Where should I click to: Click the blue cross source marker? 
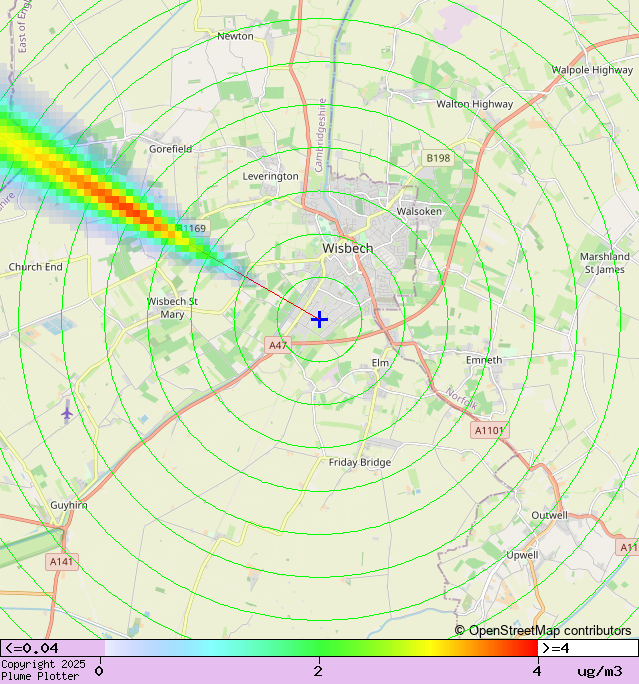319,319
